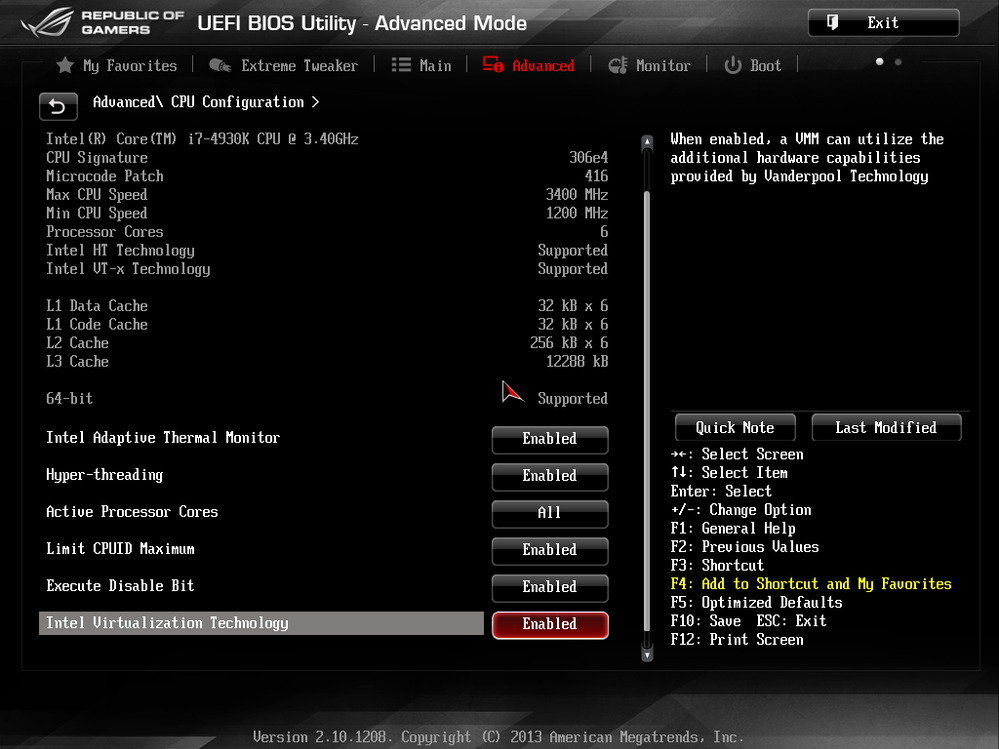999x749 pixels.
Task: Click the scrollbar down arrow
Action: tap(647, 653)
